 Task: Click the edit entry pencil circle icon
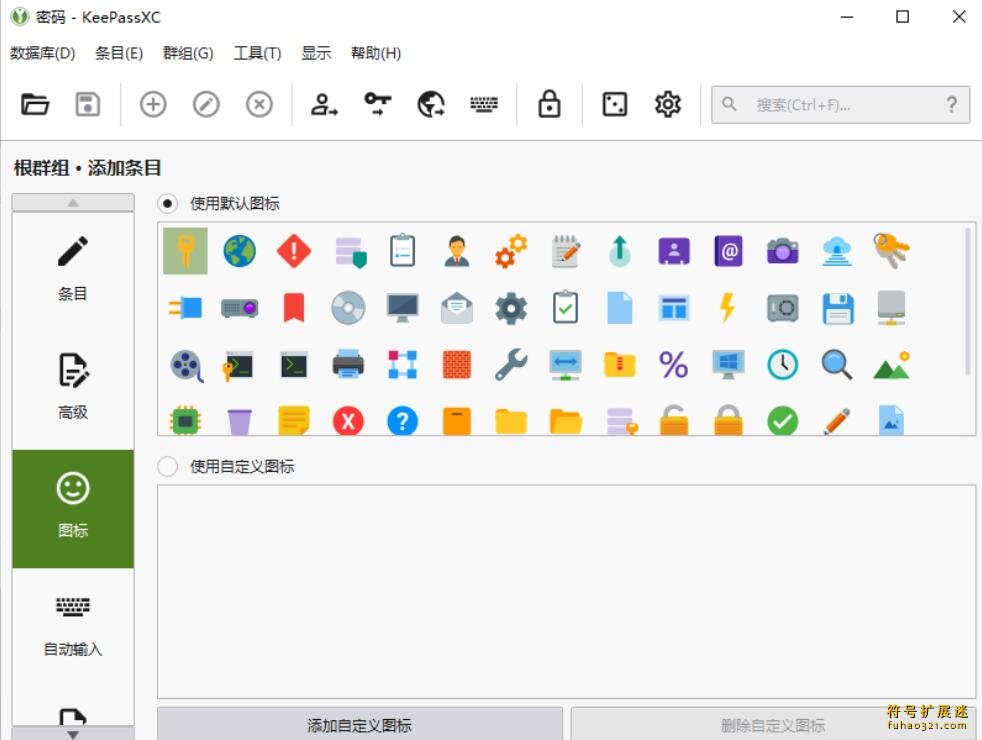coord(206,105)
